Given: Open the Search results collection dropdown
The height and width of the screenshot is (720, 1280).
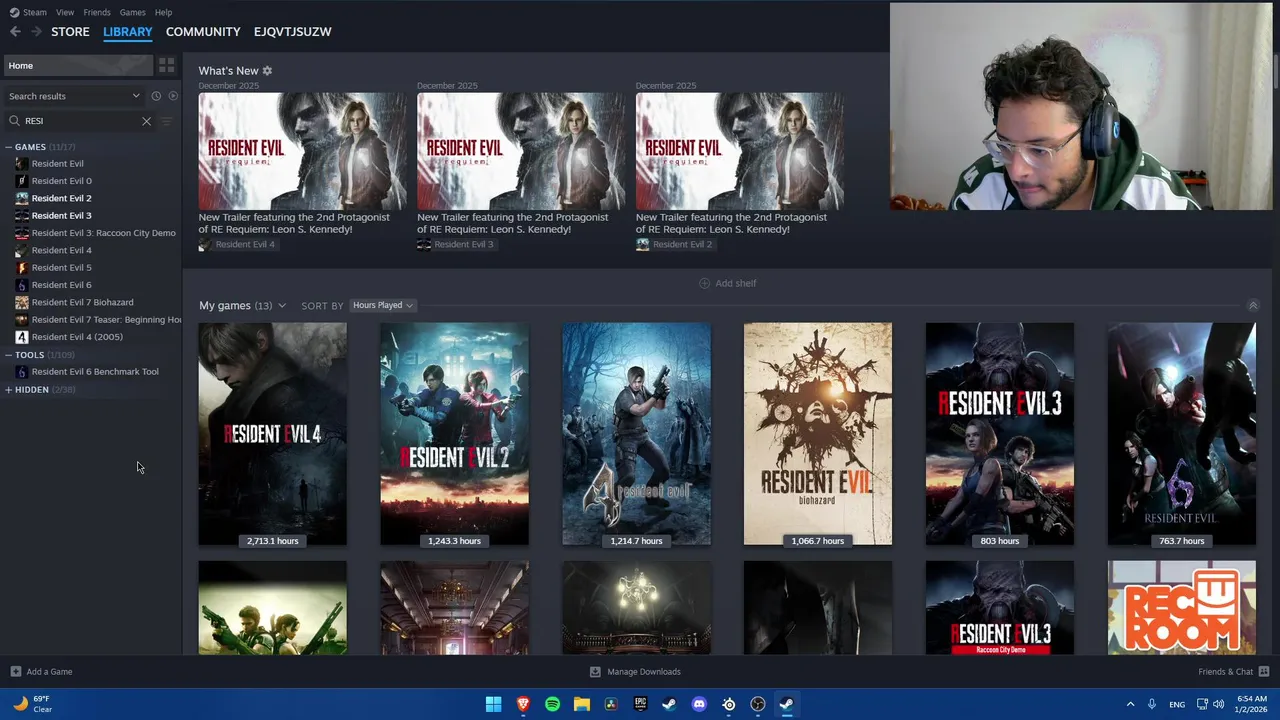Looking at the screenshot, I should click(x=74, y=96).
